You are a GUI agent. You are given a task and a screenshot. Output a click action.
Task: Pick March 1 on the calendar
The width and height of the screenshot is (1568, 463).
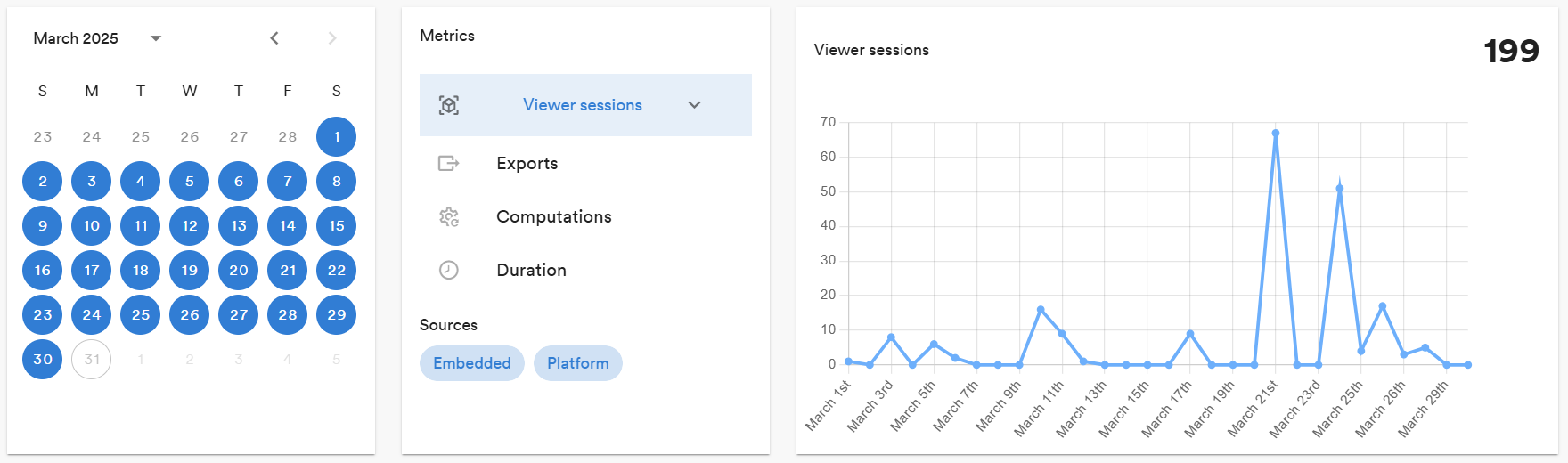pyautogui.click(x=336, y=137)
